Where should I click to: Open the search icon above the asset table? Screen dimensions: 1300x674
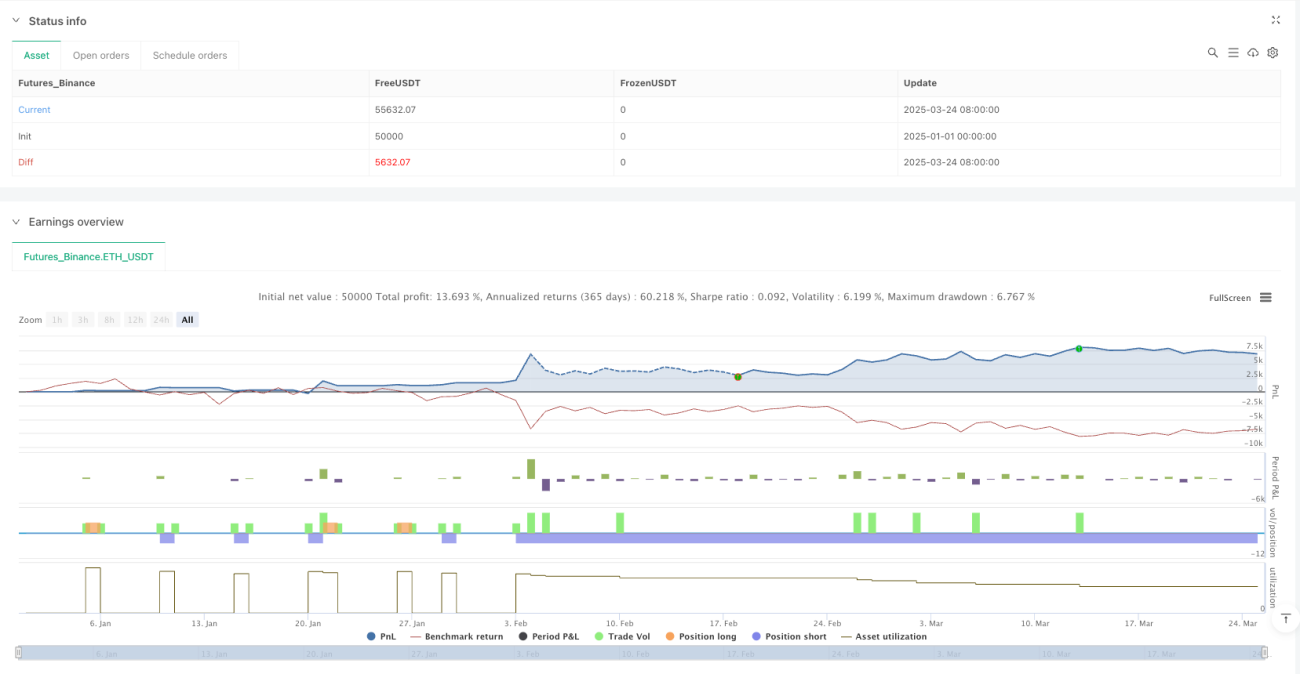pyautogui.click(x=1212, y=53)
